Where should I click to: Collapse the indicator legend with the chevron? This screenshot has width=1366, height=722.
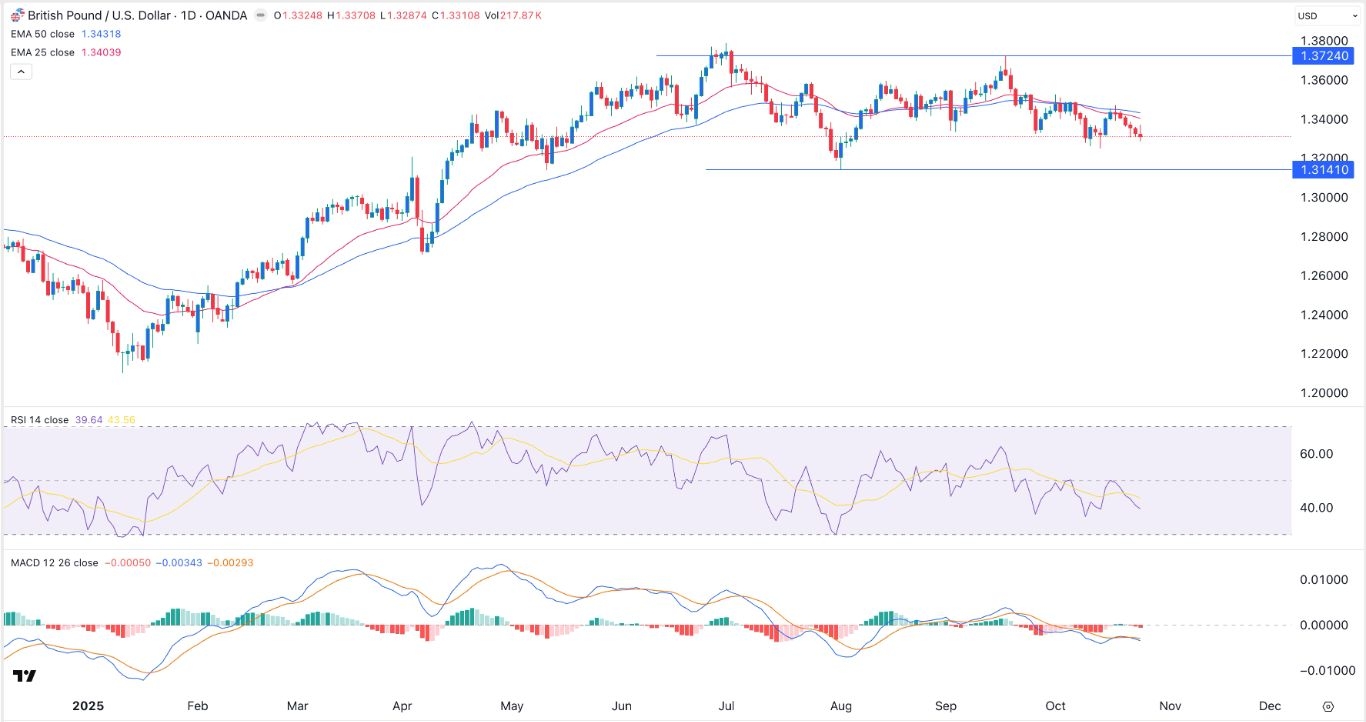click(x=20, y=71)
